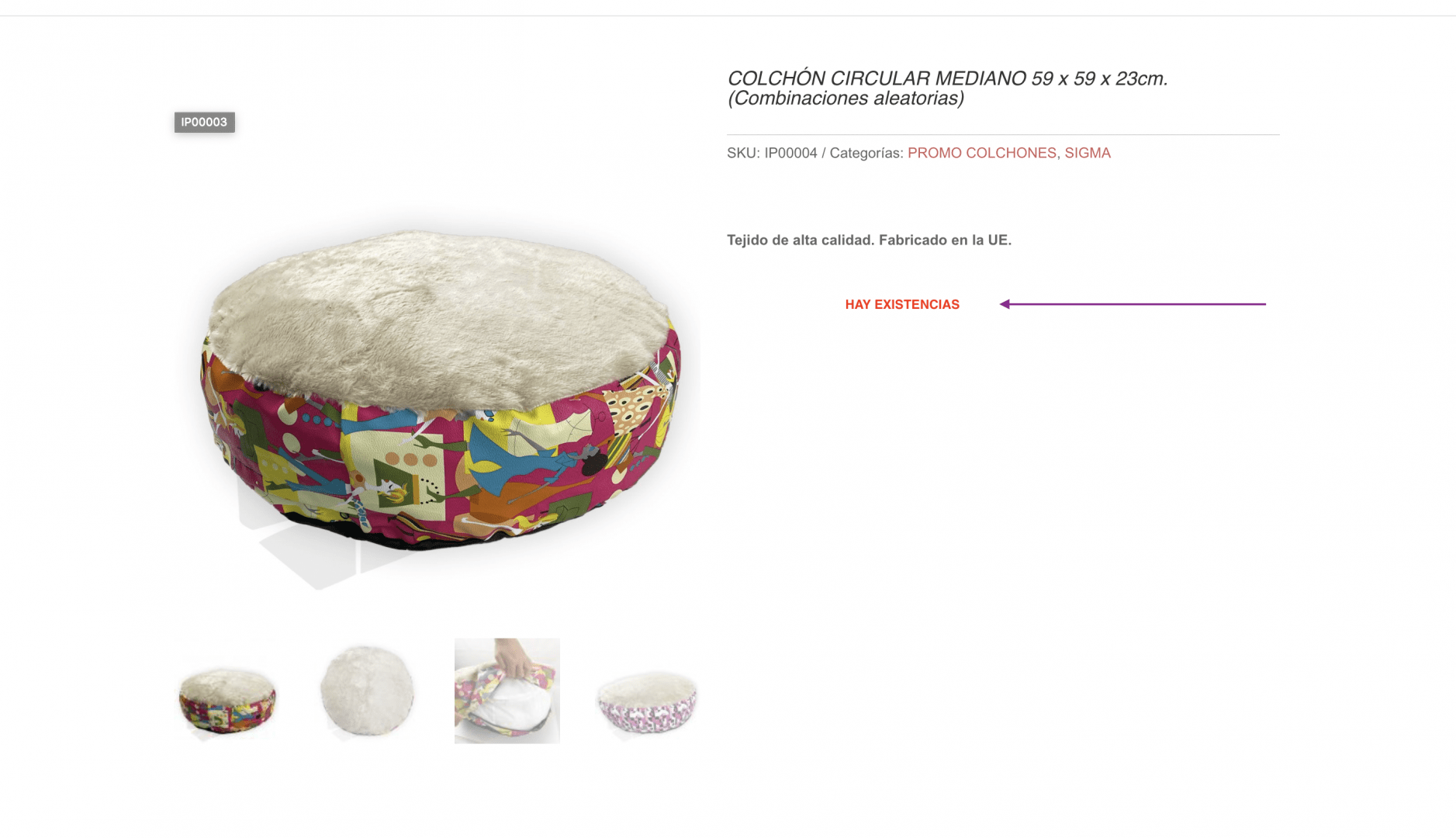Image resolution: width=1456 pixels, height=838 pixels.
Task: Select the pink patterned bed thumbnail
Action: tap(647, 702)
